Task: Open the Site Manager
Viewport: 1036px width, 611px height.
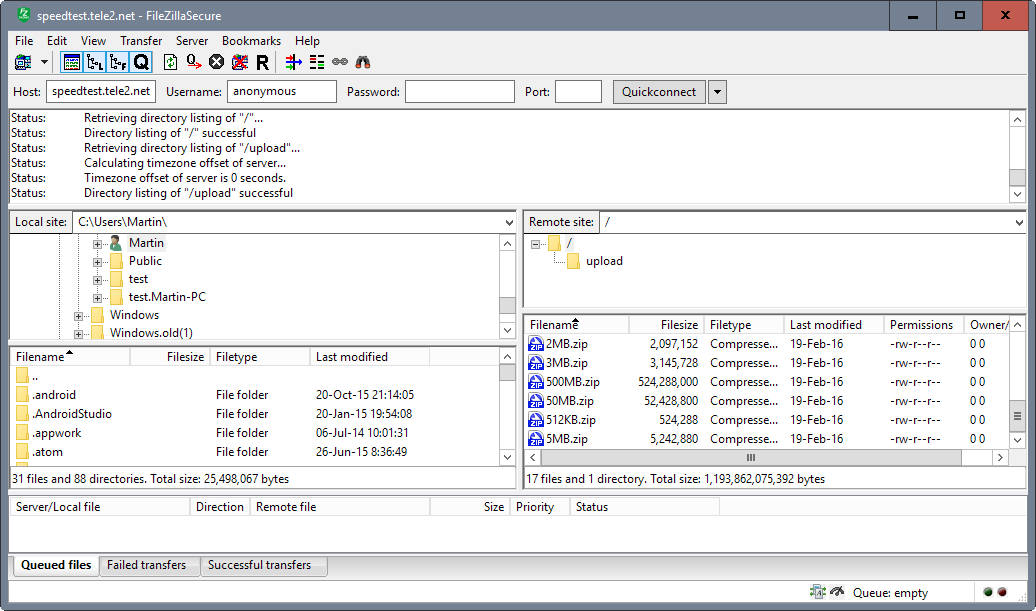Action: (24, 62)
